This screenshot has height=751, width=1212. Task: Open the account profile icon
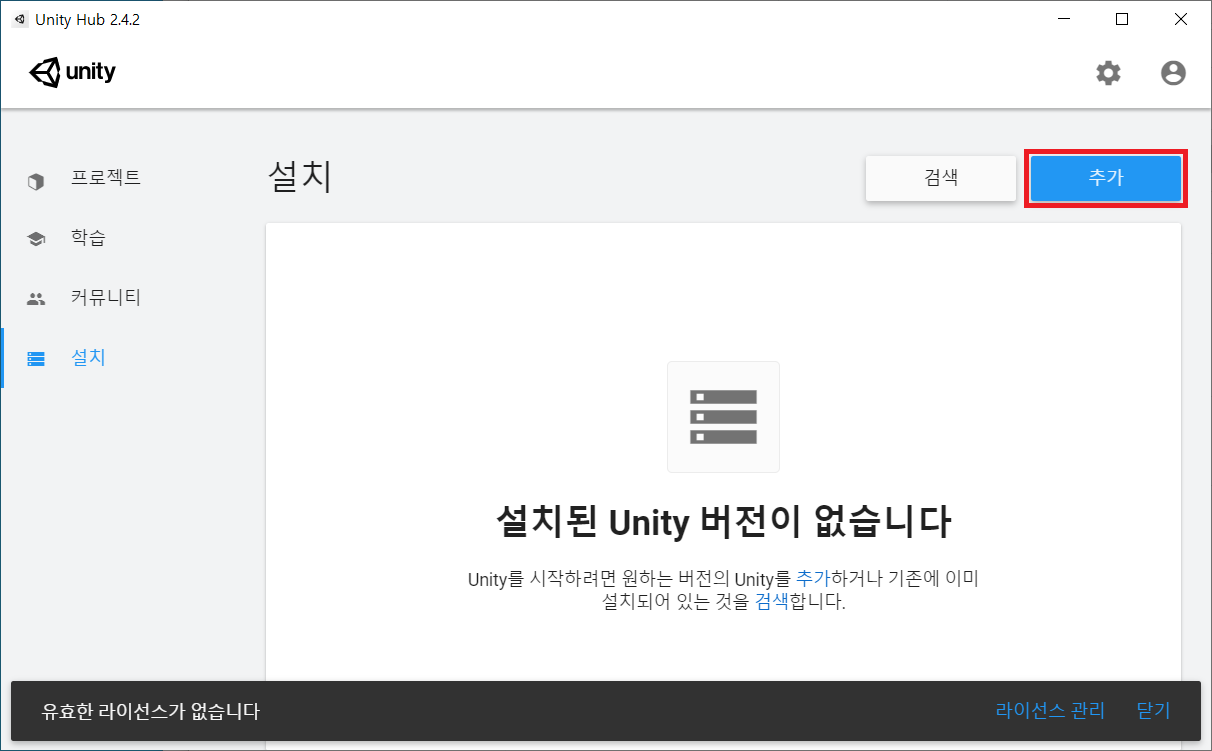point(1173,73)
